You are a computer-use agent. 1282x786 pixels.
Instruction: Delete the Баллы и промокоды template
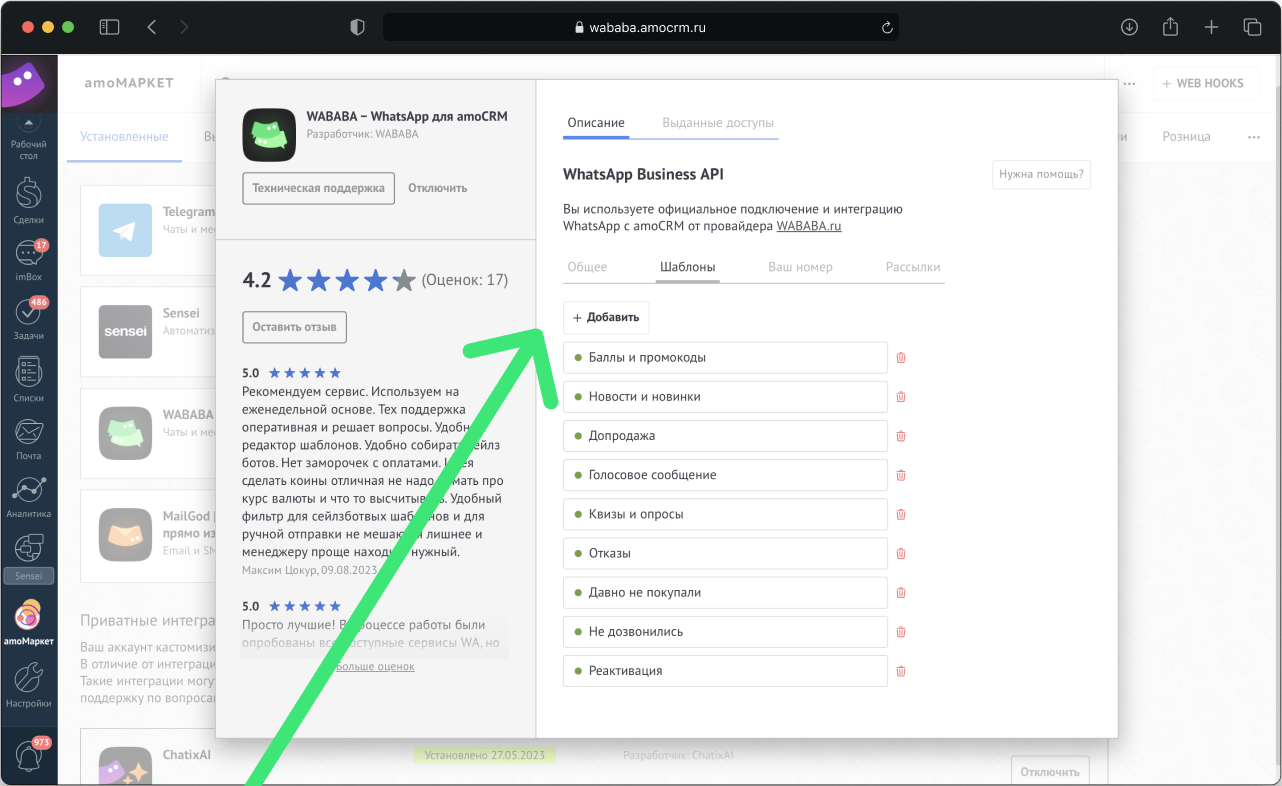pyautogui.click(x=901, y=358)
